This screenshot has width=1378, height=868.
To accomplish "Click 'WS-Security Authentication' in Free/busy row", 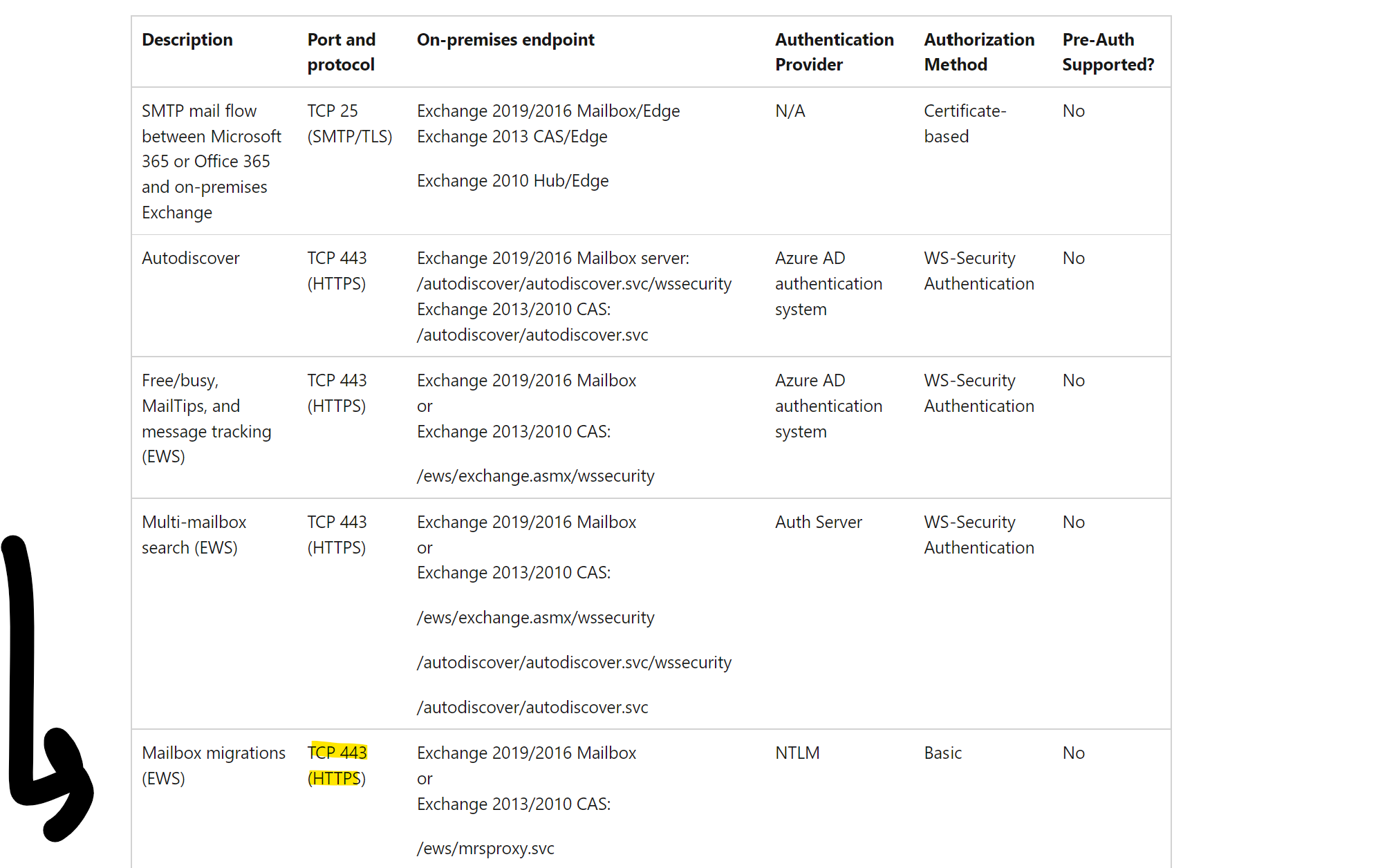I will click(979, 393).
